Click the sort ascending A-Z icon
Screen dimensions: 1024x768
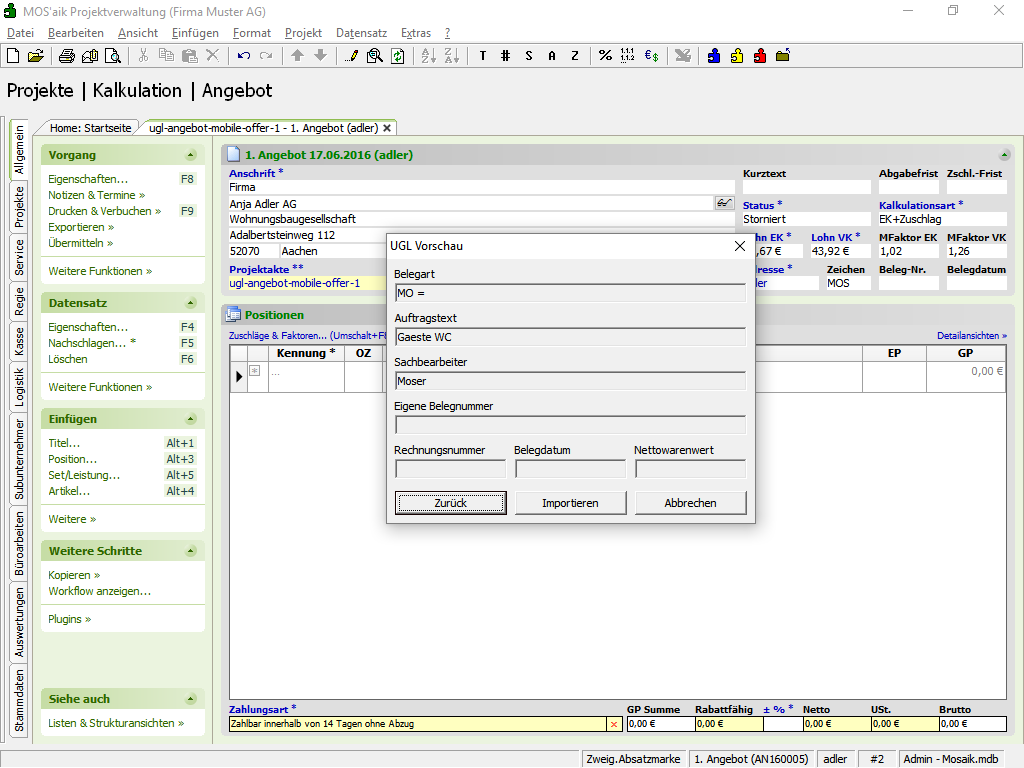pos(428,56)
